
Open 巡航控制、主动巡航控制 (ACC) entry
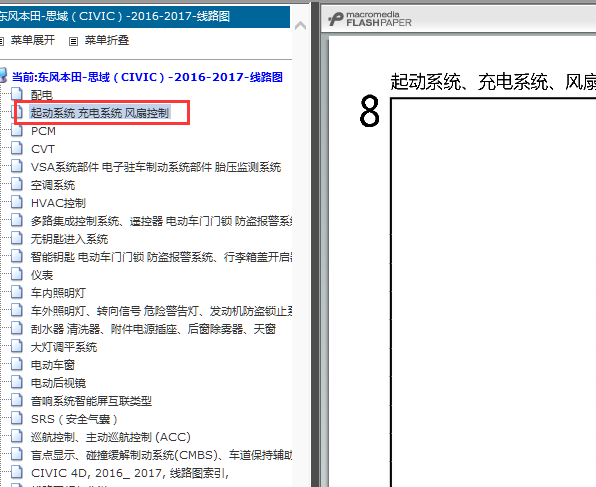click(x=111, y=437)
